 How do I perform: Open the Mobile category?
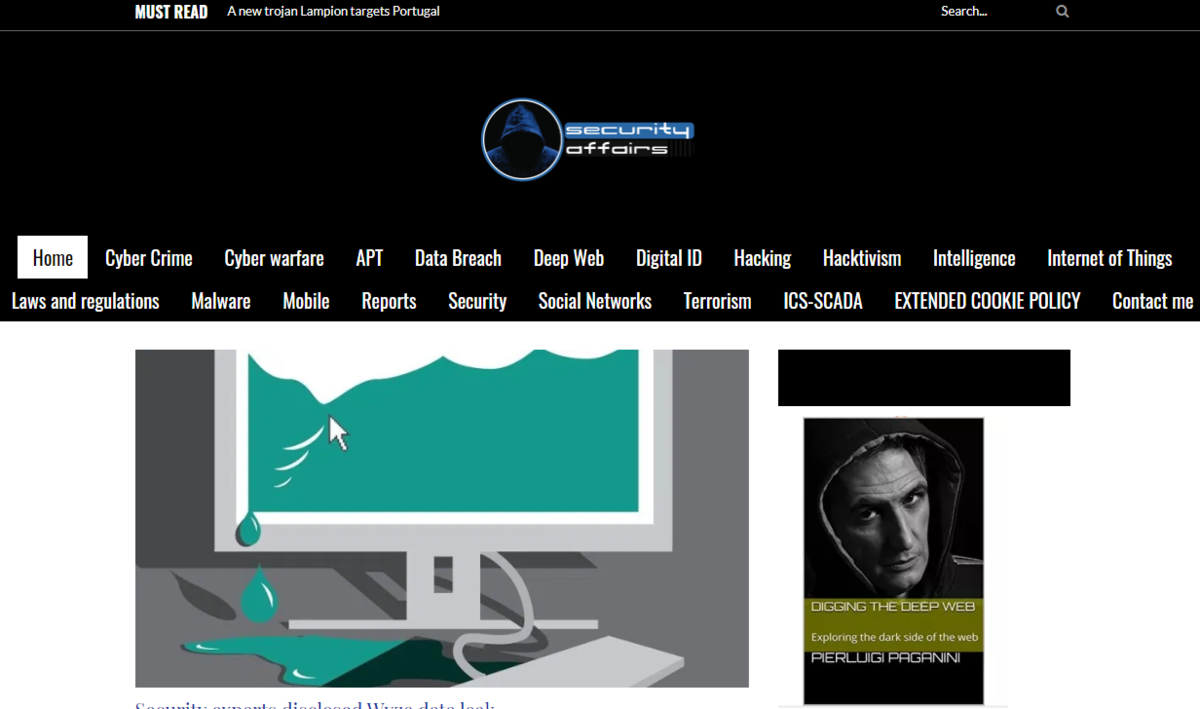pyautogui.click(x=306, y=301)
